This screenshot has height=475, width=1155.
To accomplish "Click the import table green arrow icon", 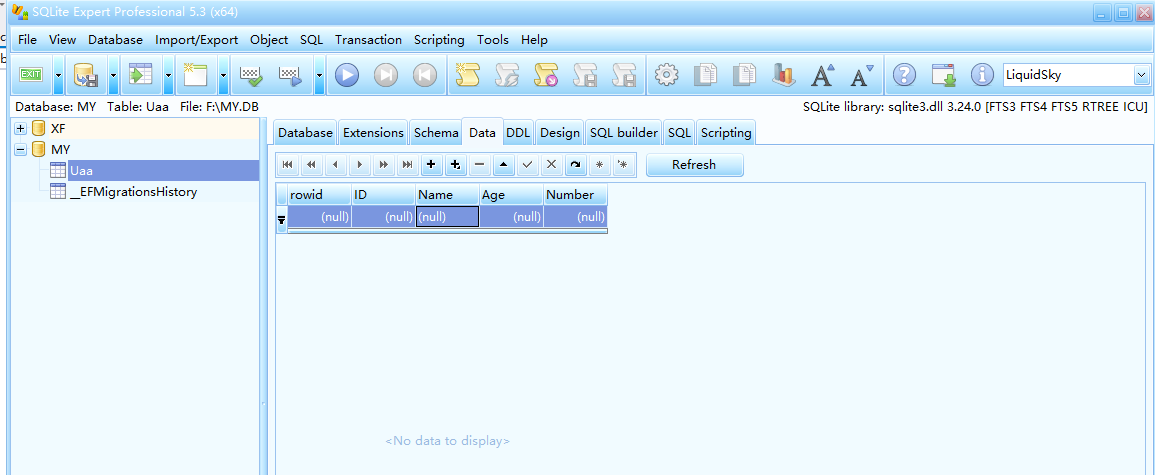I will tap(140, 74).
